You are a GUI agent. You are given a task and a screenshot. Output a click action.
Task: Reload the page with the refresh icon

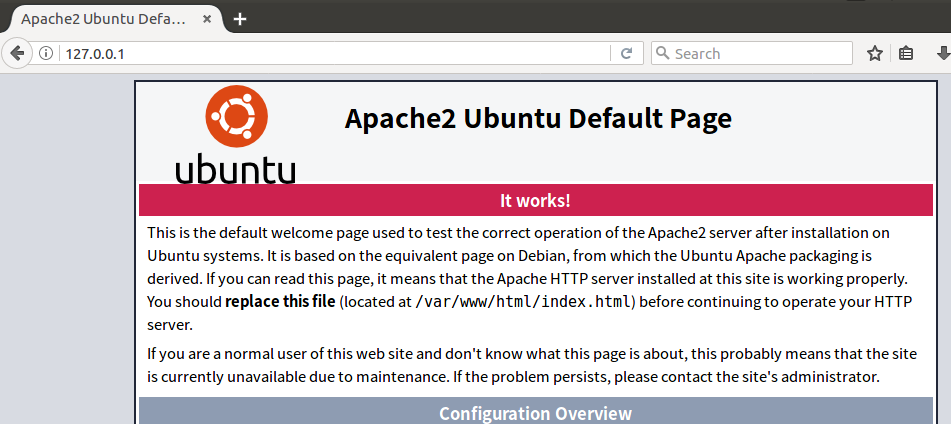pos(627,53)
